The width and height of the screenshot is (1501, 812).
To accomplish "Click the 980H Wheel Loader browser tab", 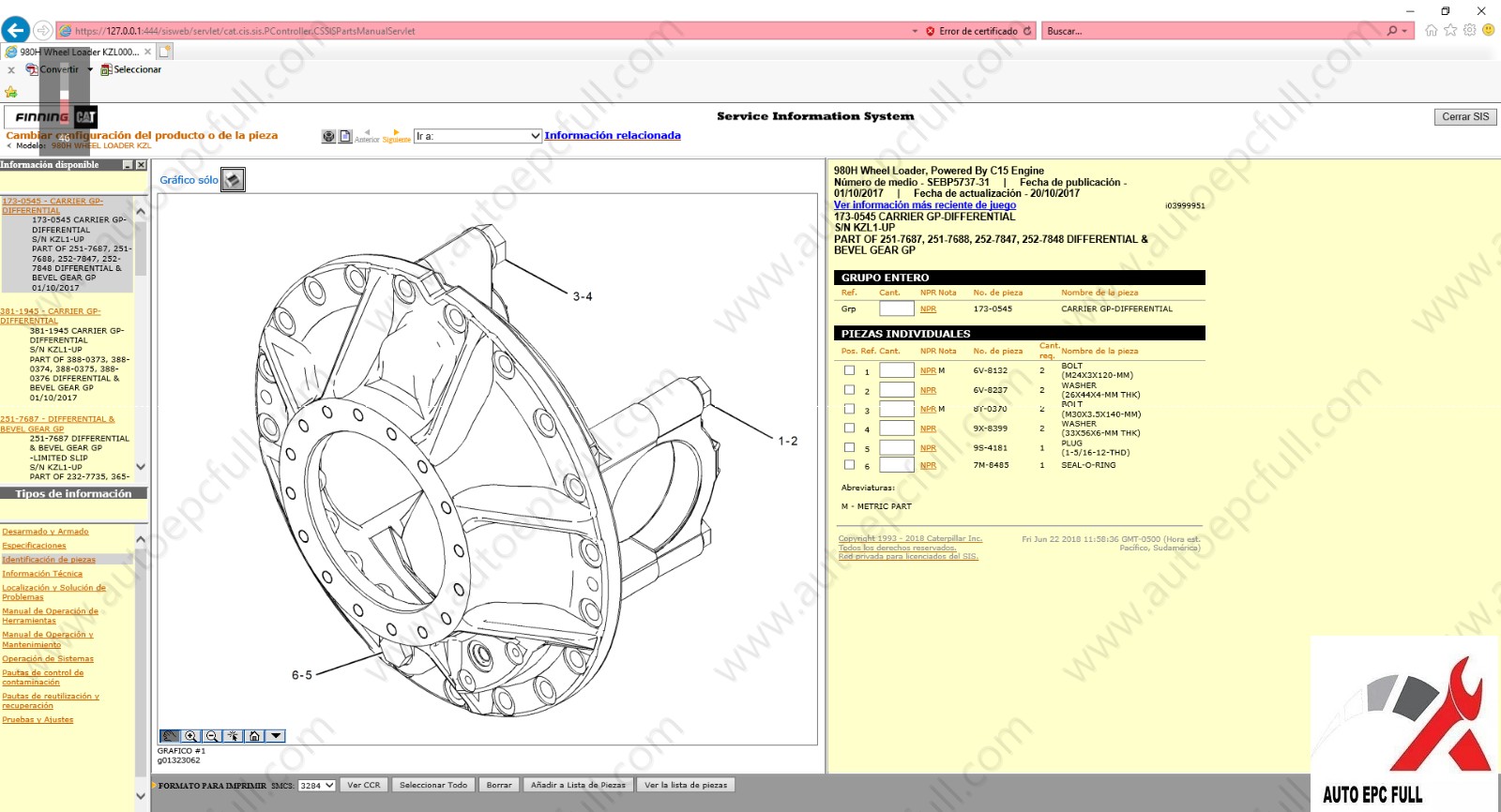I will coord(79,52).
